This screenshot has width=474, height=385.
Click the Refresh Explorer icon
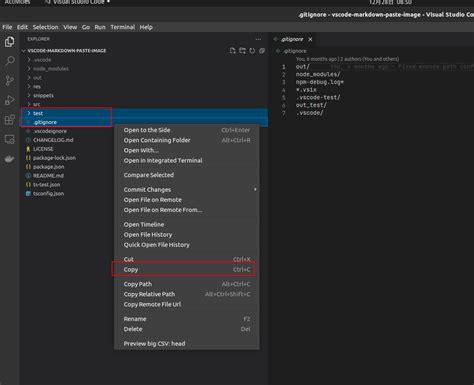(x=252, y=51)
